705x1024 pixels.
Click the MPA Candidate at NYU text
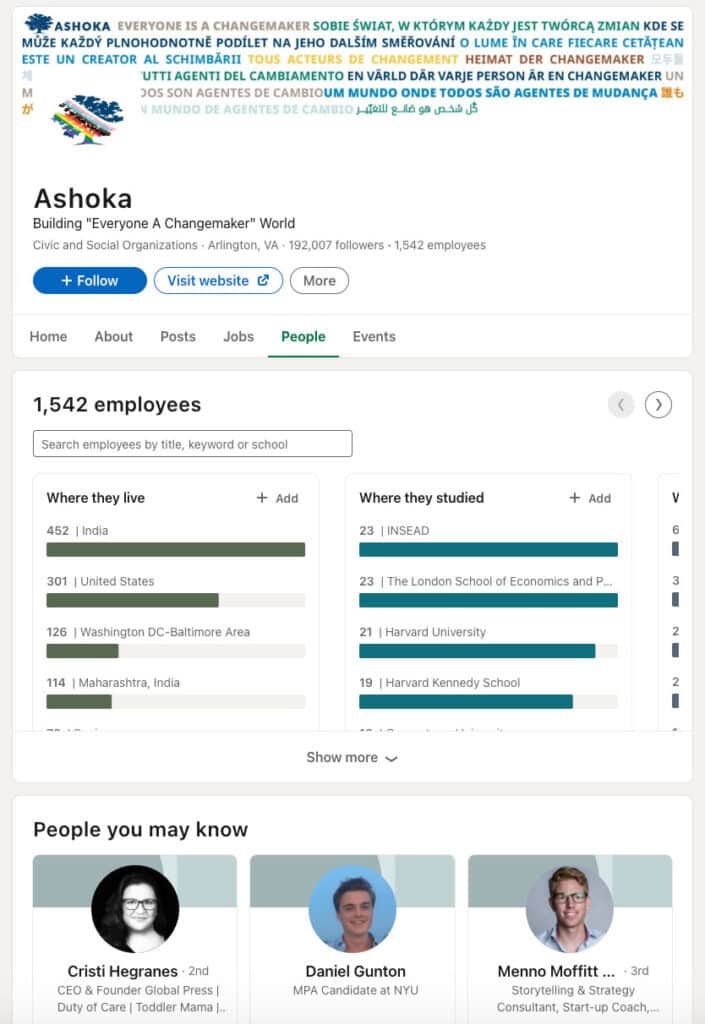click(x=355, y=990)
